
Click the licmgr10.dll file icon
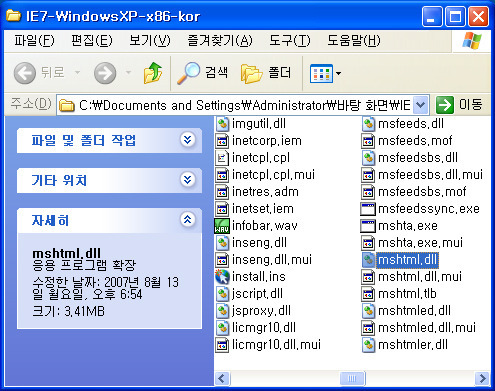click(x=222, y=328)
